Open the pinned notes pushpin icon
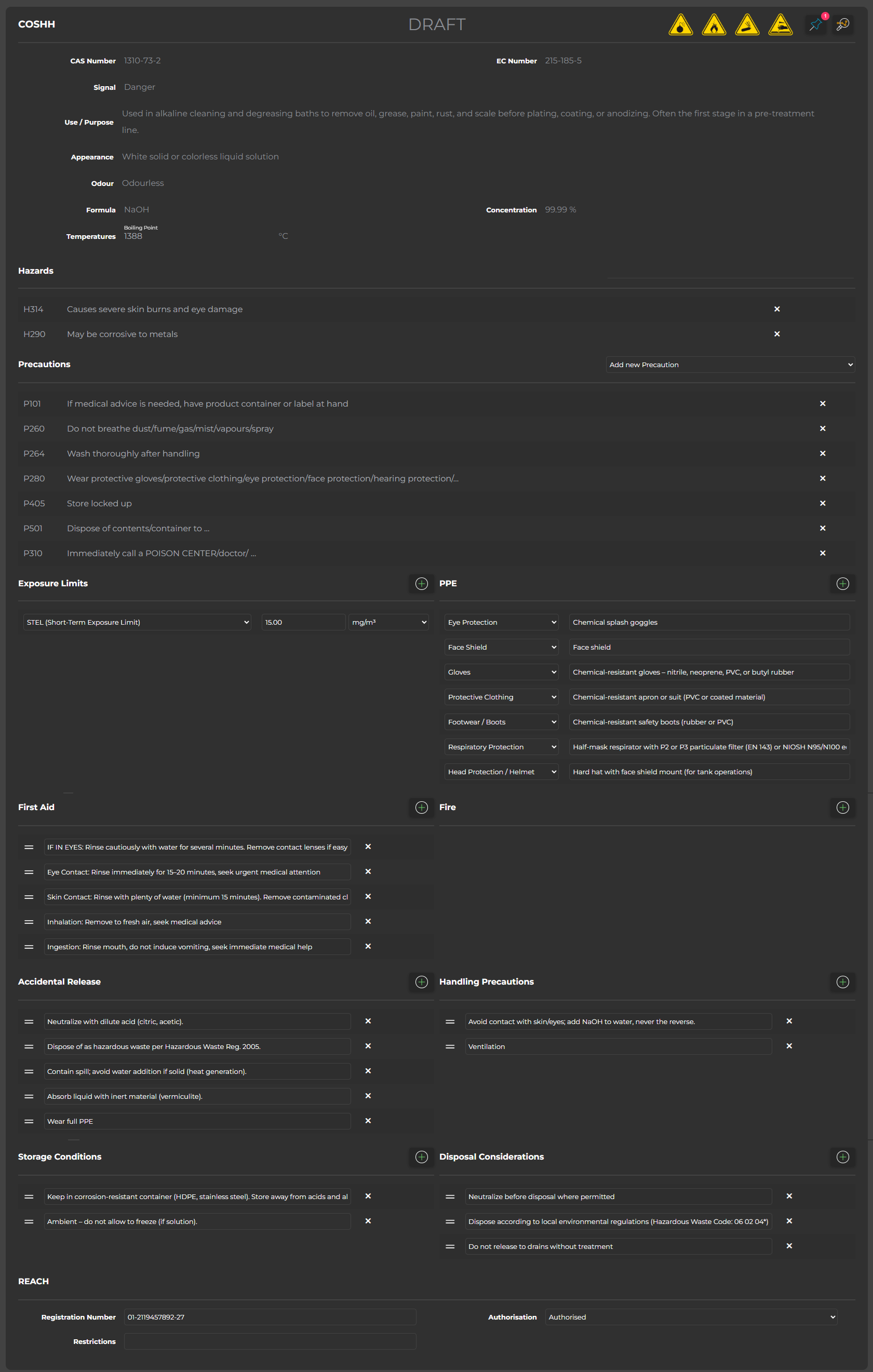 tap(815, 24)
